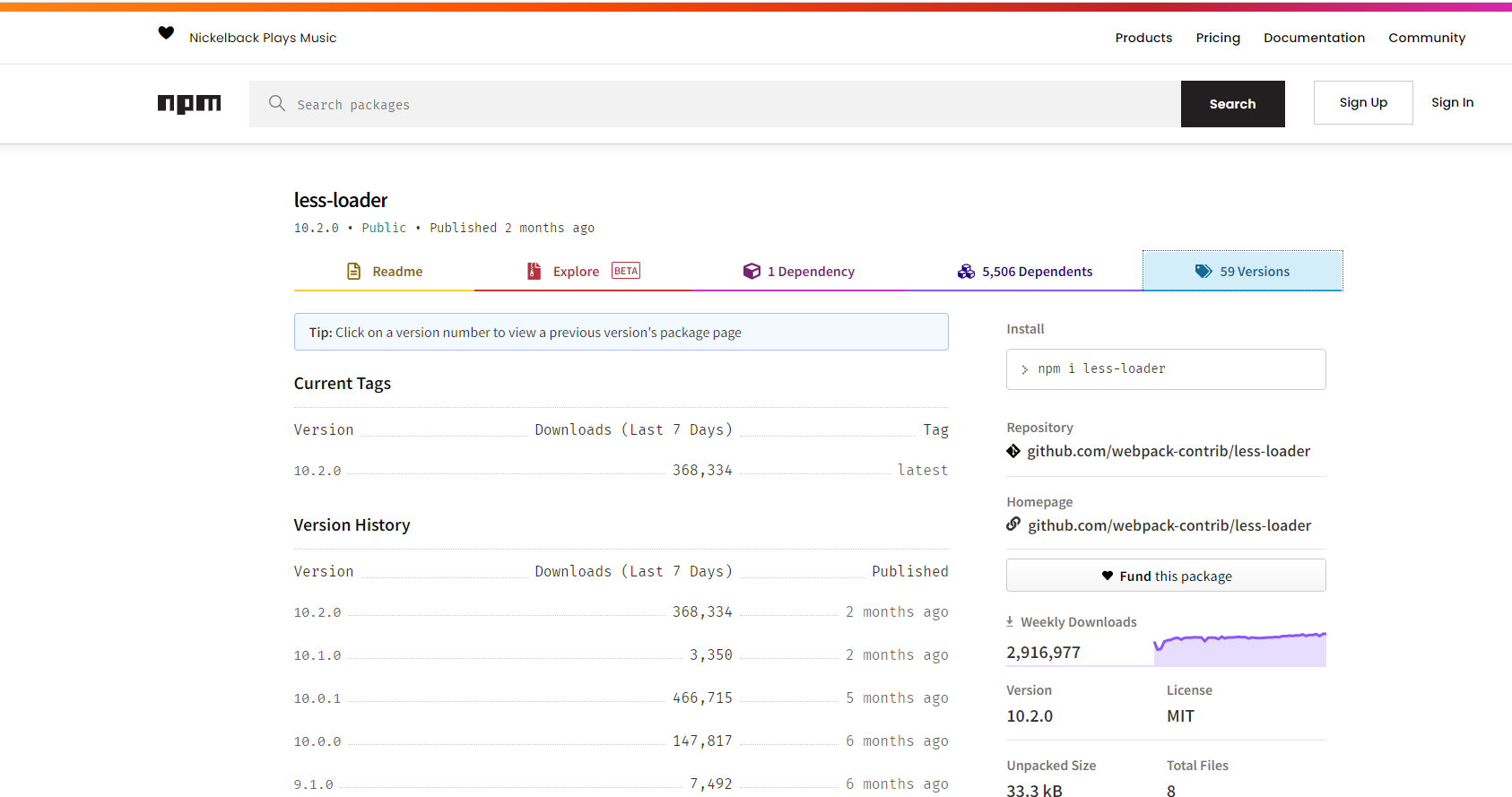Open the Readme tab
This screenshot has height=797, width=1512.
tap(384, 271)
